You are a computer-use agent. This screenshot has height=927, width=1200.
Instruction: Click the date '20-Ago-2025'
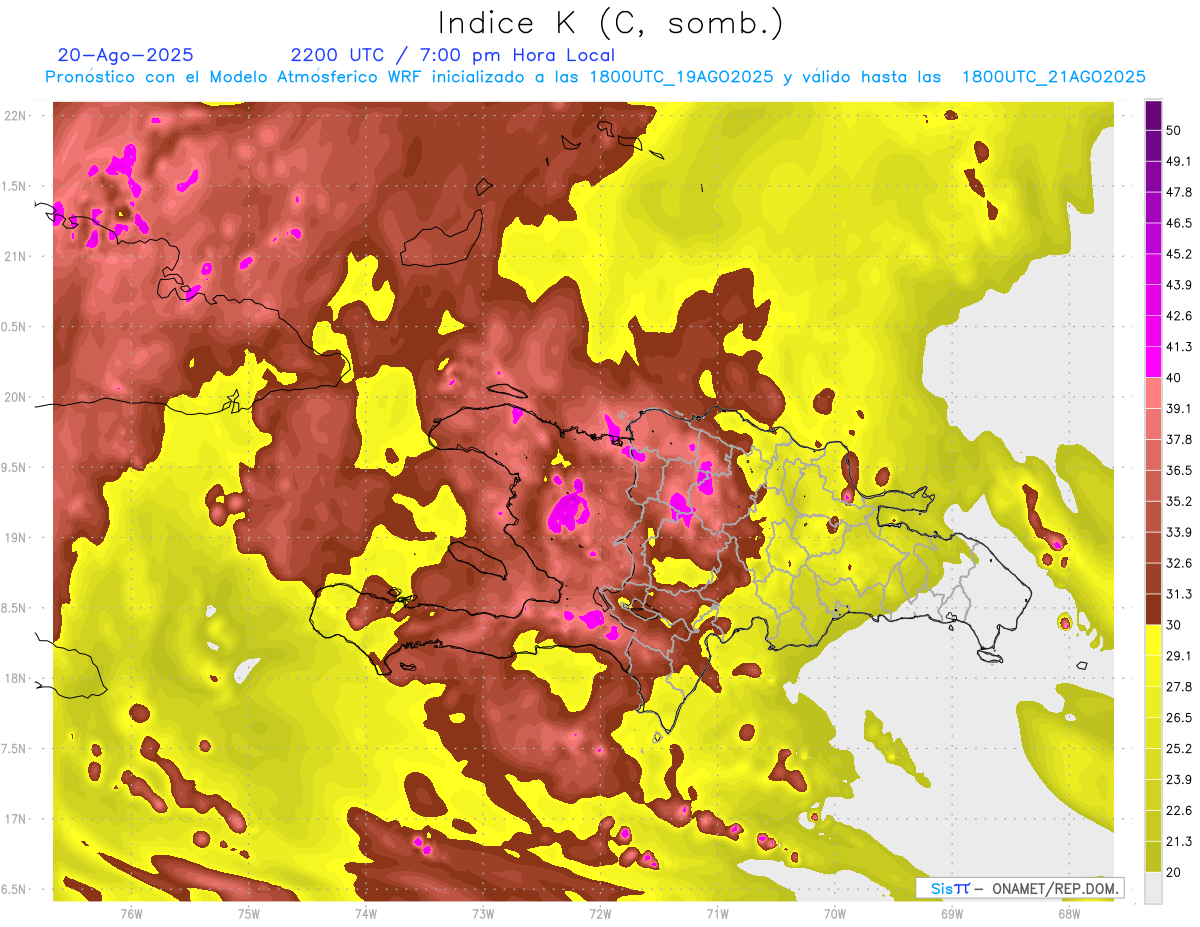tap(126, 55)
